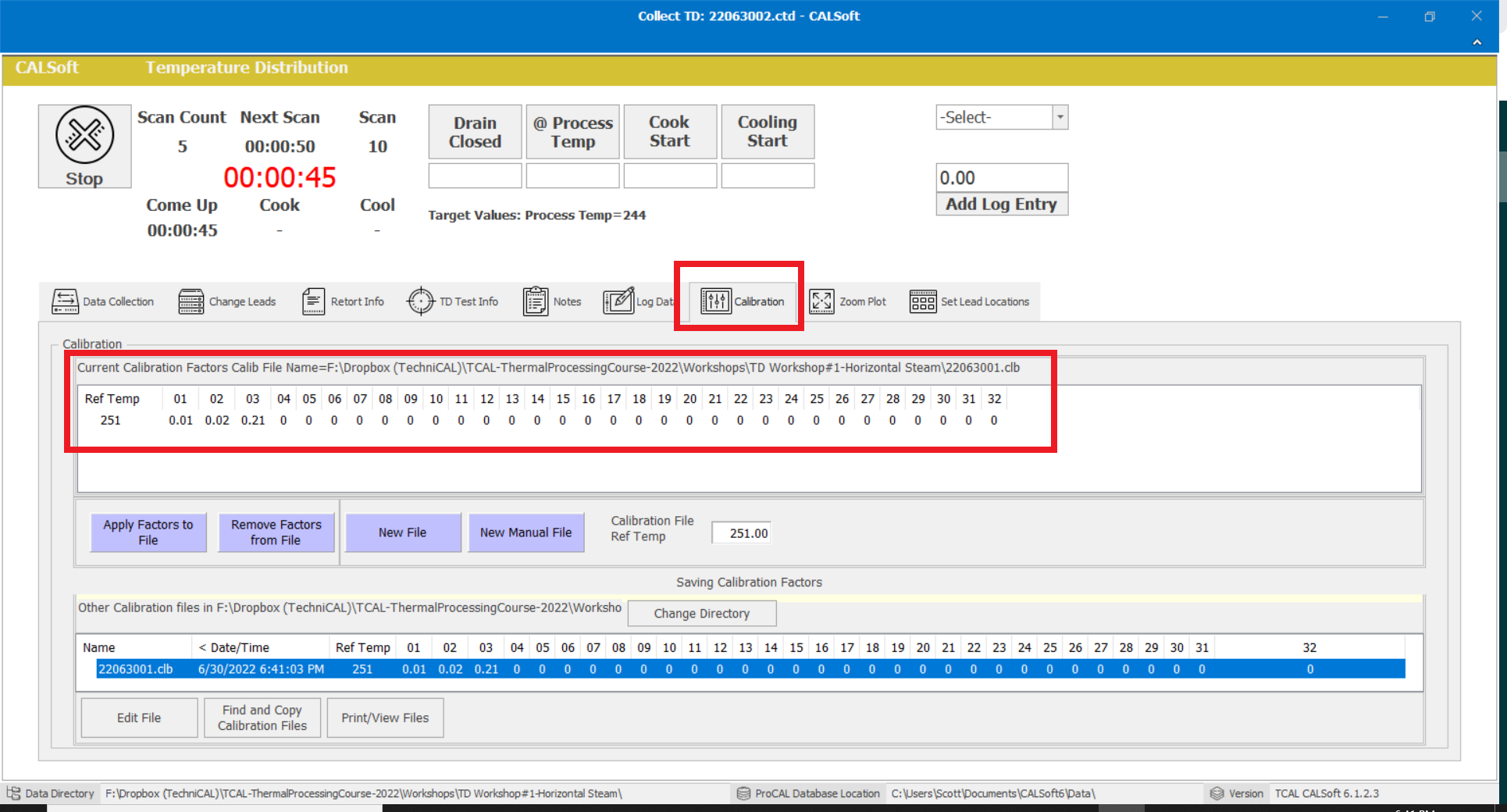Click the field under @ Process Temp
Viewport: 1507px width, 812px height.
pos(572,176)
